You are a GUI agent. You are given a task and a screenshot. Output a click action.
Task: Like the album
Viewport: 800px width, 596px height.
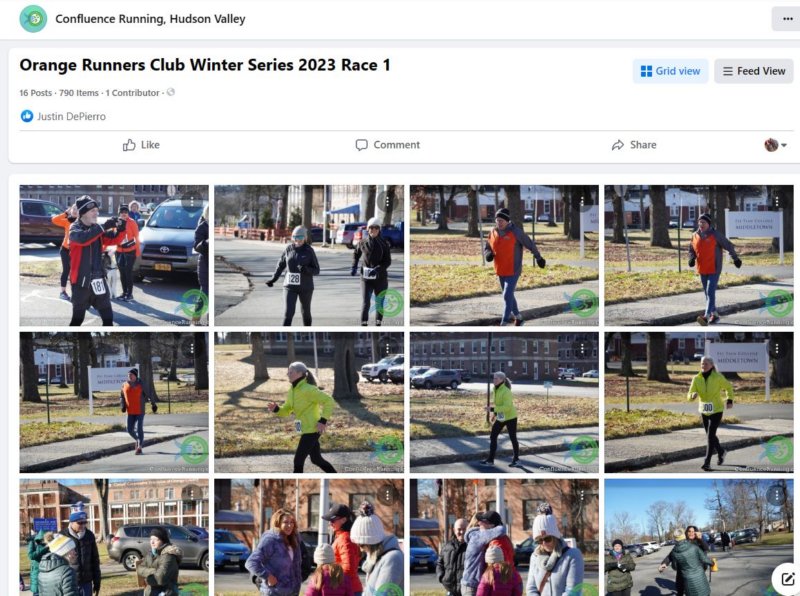(x=141, y=145)
